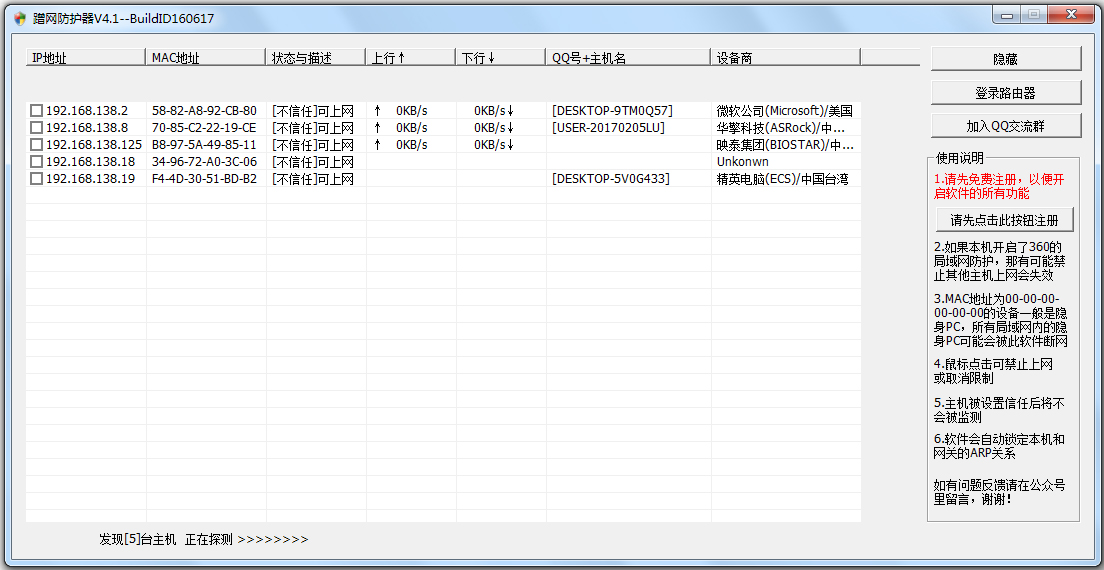Click hostname DESKTOP-5V0G433
This screenshot has width=1104, height=570.
point(610,179)
